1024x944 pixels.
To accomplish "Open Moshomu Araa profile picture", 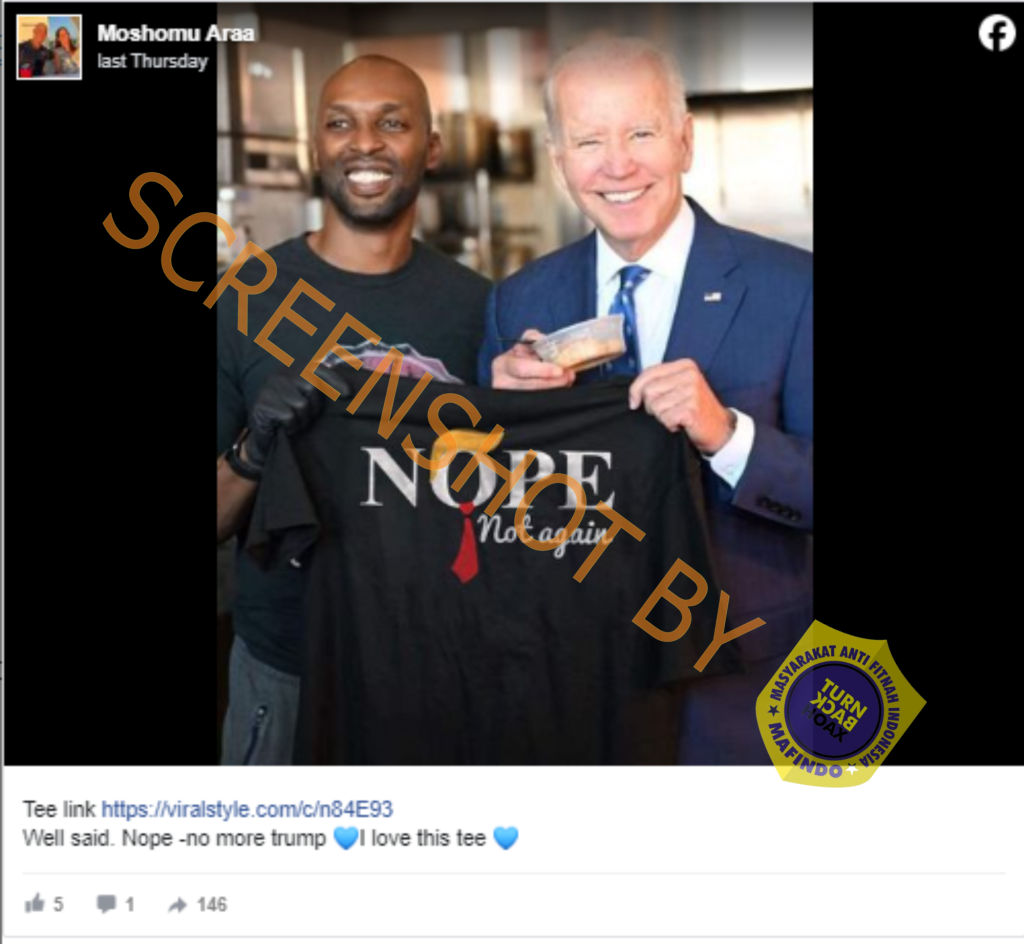I will tap(49, 47).
